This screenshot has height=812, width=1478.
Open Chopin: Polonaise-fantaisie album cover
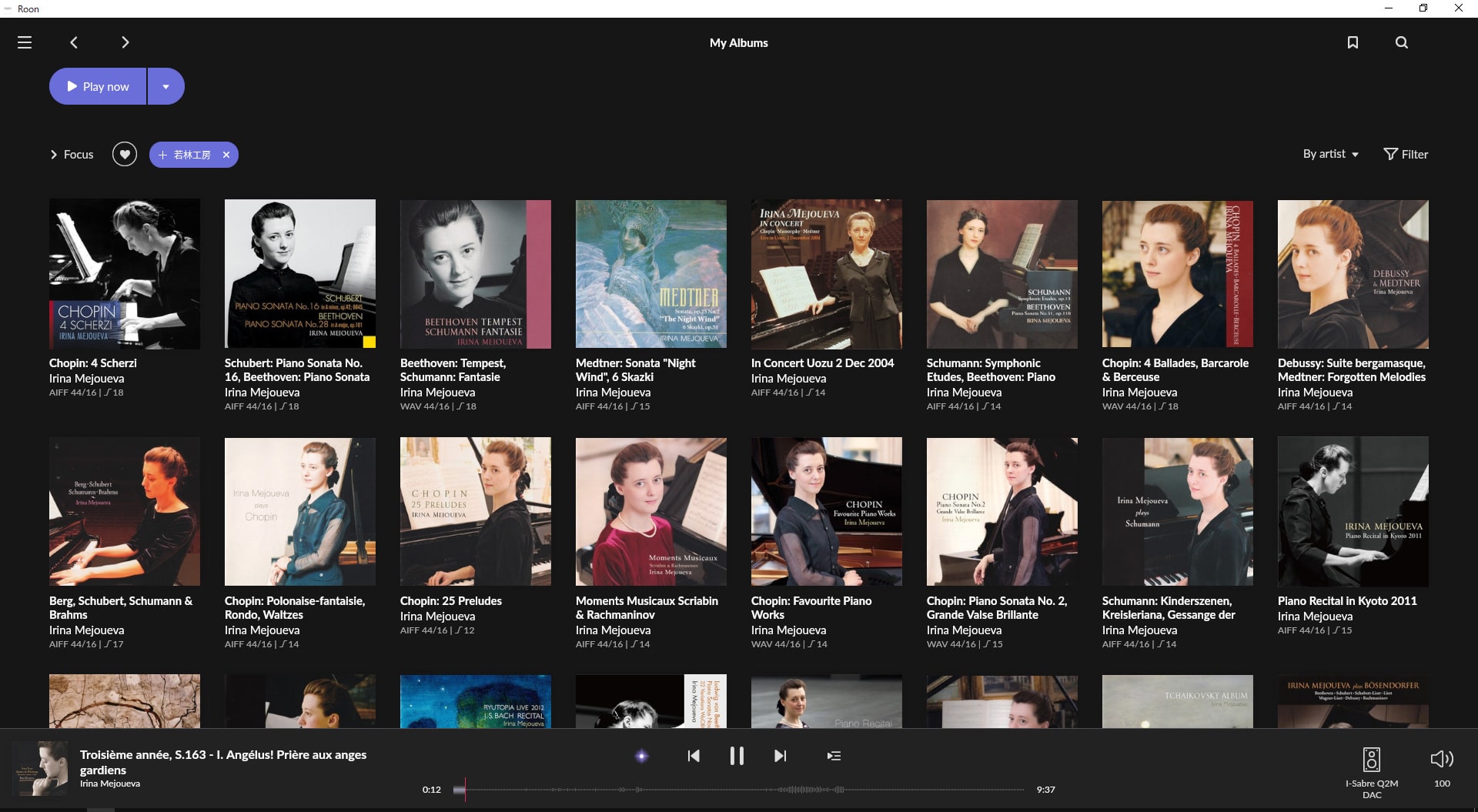point(300,512)
